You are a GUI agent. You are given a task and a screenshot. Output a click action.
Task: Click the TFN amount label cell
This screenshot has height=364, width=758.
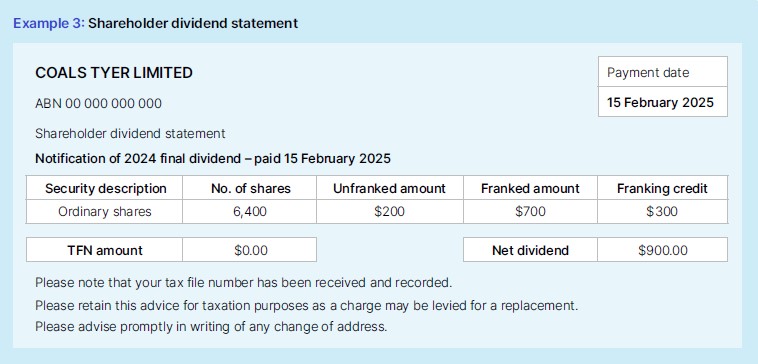point(104,250)
